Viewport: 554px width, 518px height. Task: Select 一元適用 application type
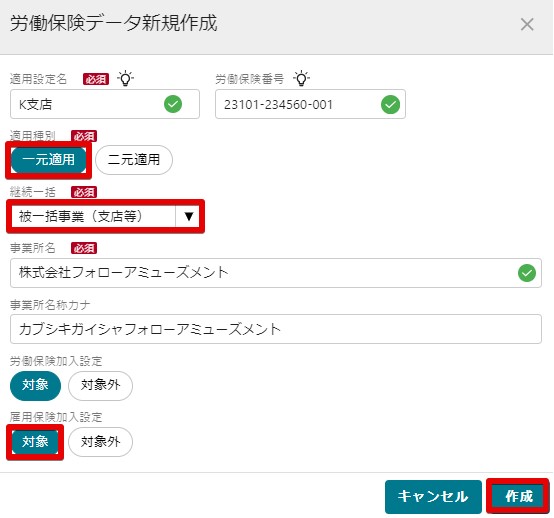point(49,160)
